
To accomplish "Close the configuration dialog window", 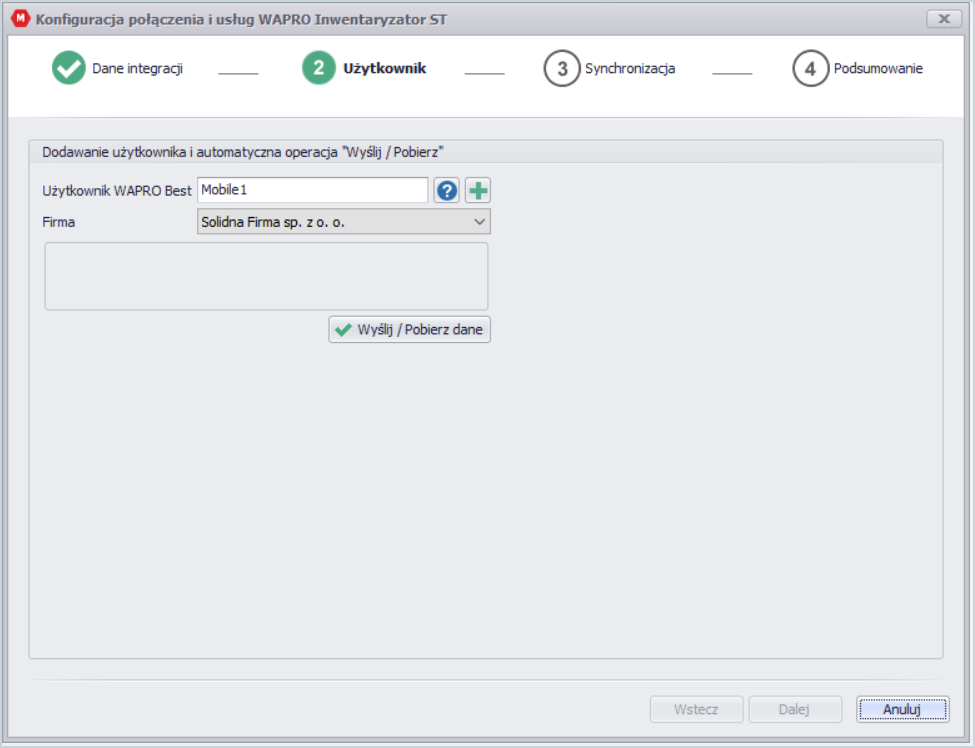I will 944,19.
